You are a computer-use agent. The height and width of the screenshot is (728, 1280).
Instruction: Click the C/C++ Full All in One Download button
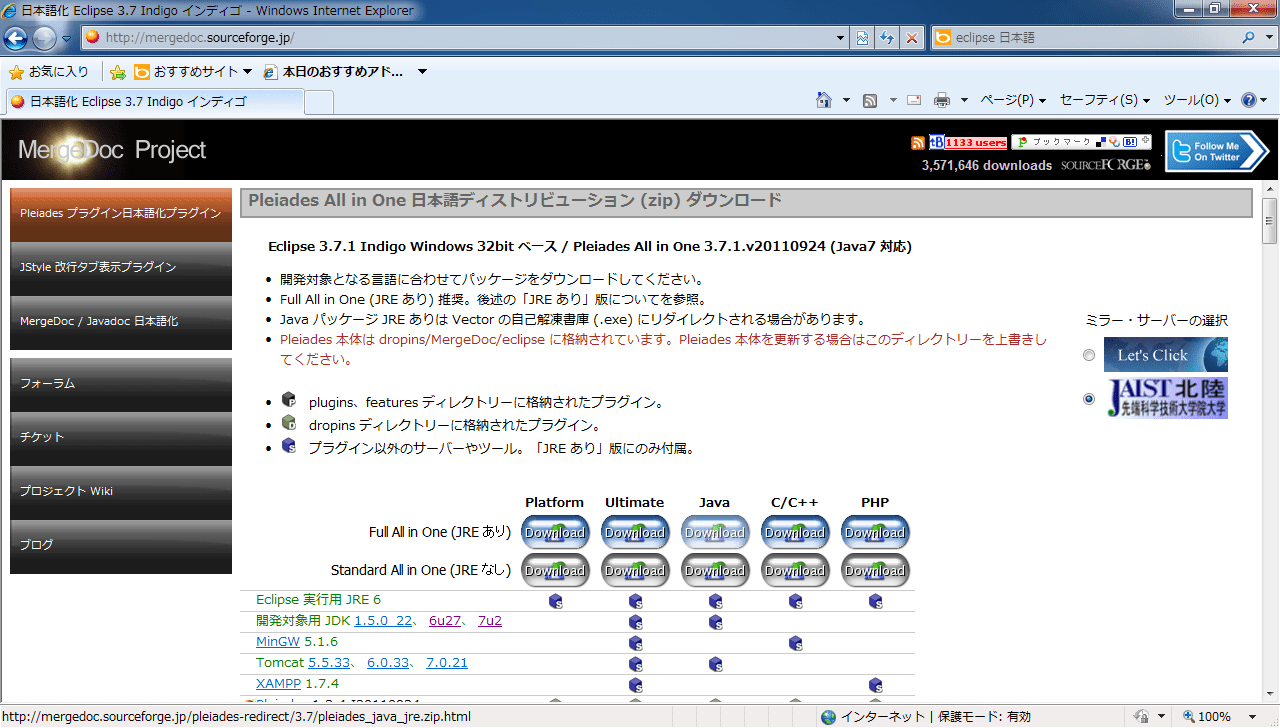tap(795, 532)
